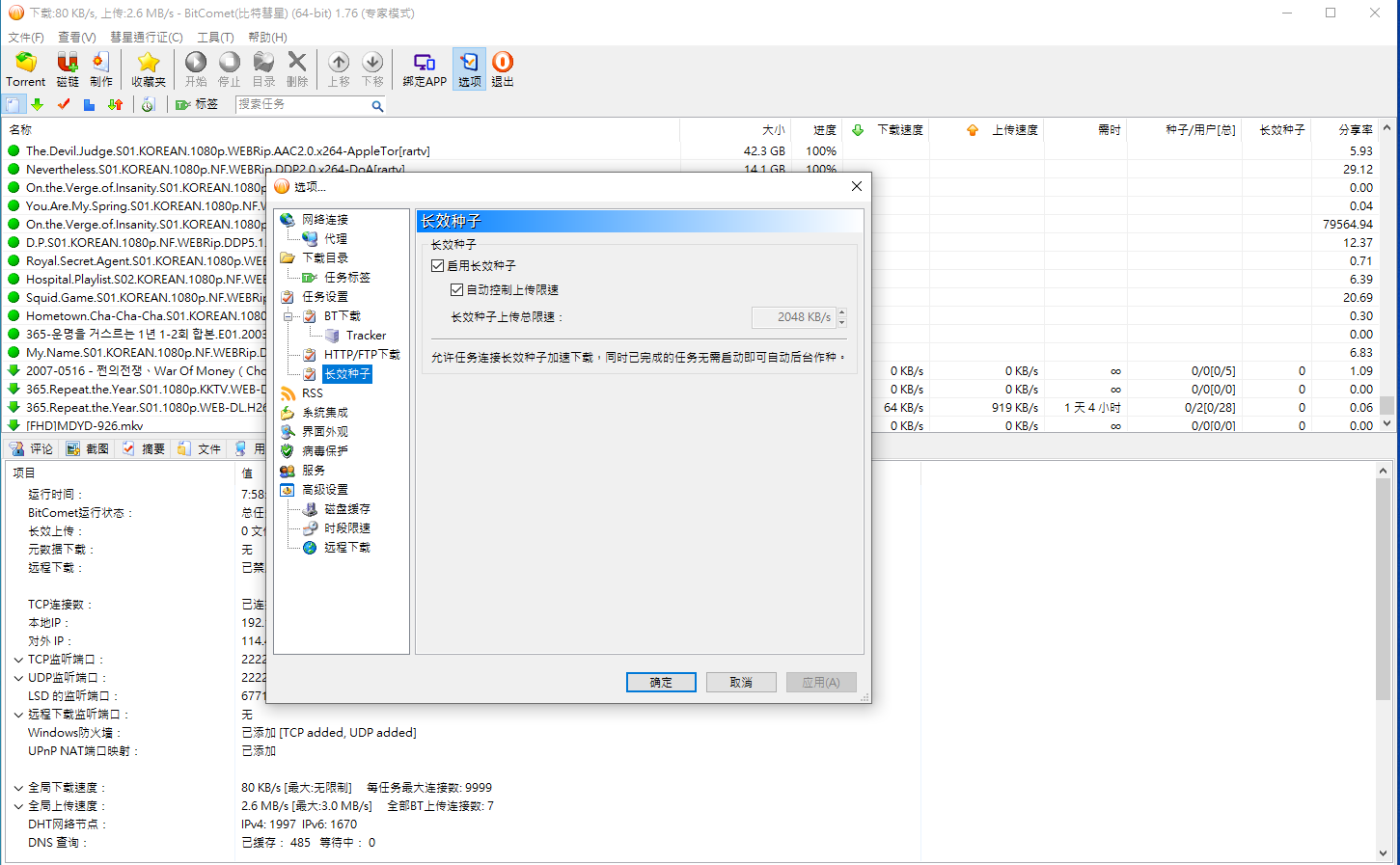
Task: Open download folder via 目录
Action: pyautogui.click(x=263, y=69)
